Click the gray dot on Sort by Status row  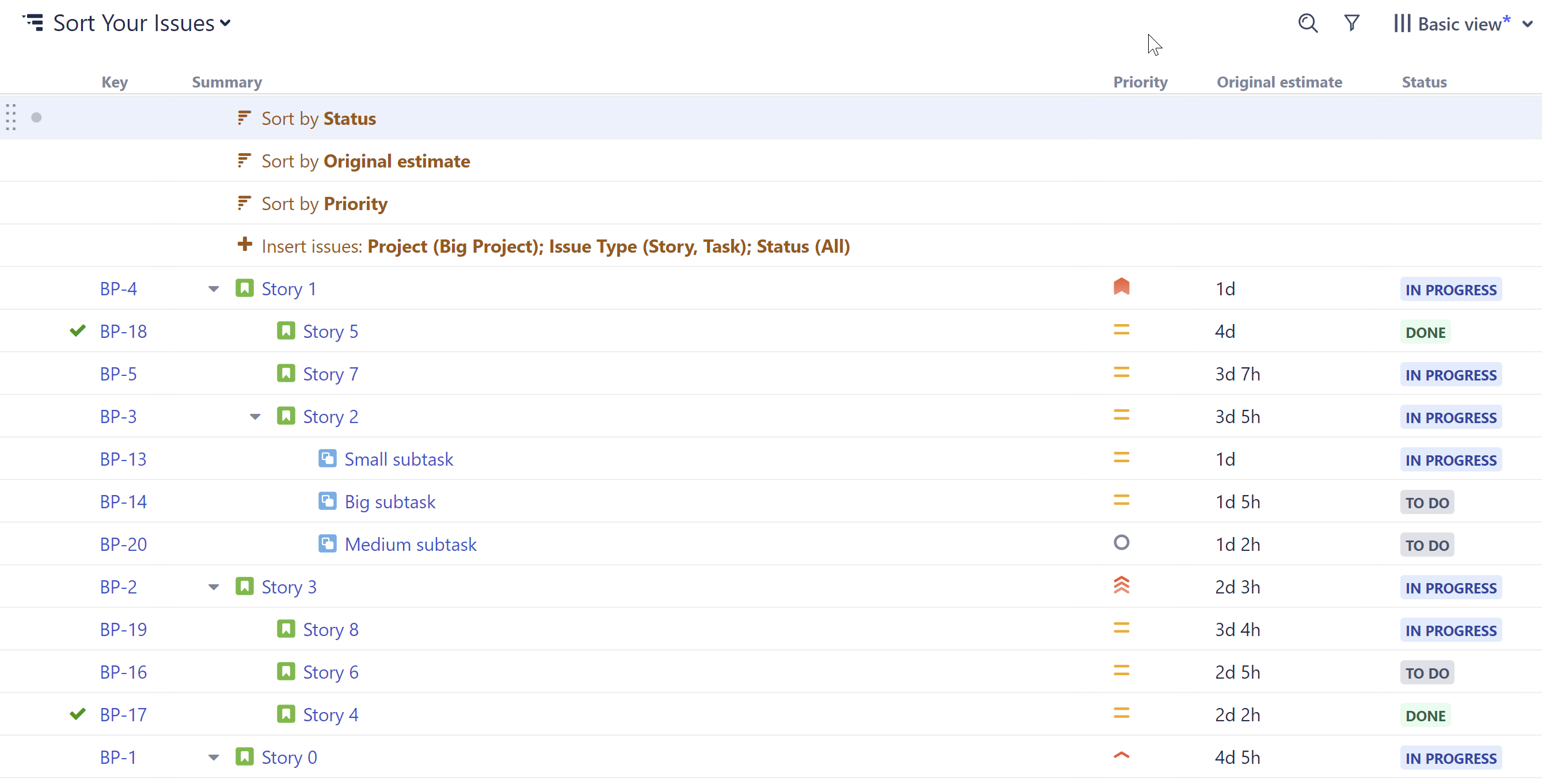[x=36, y=117]
